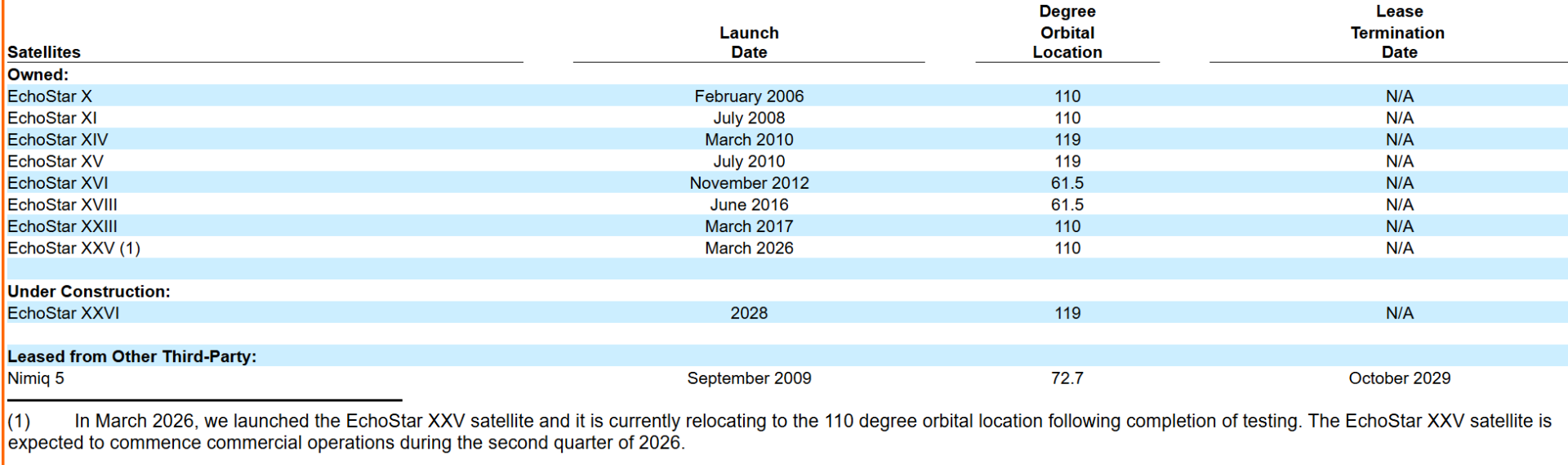
Task: Click 'July 2008' launch date
Action: pos(749,118)
